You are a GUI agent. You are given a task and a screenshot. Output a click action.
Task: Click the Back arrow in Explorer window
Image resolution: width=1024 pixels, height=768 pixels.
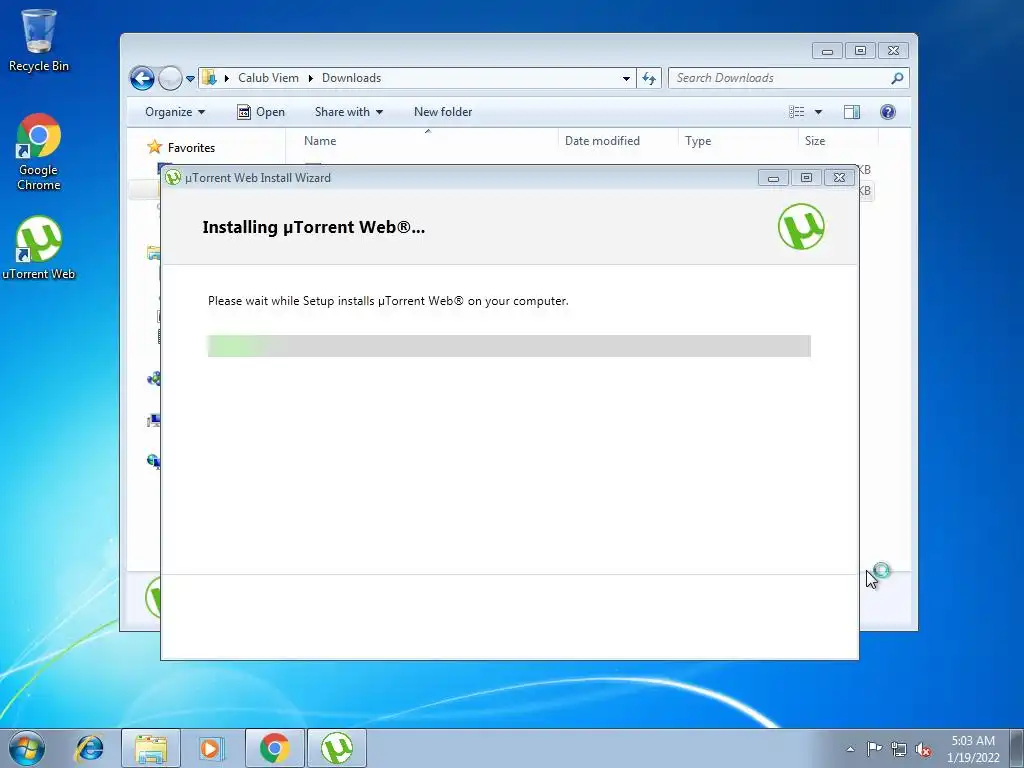[142, 78]
